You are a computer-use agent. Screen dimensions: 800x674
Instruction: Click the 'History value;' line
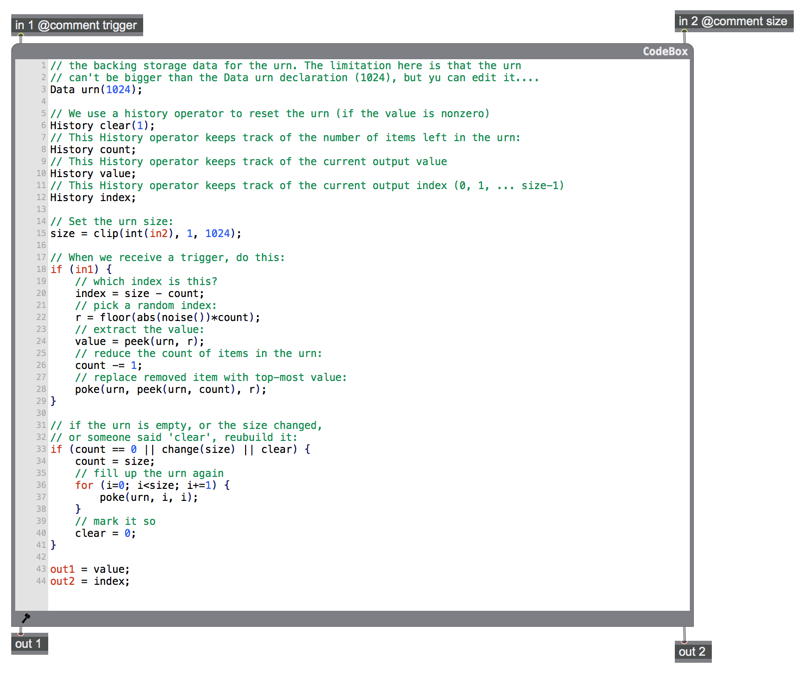click(x=93, y=173)
